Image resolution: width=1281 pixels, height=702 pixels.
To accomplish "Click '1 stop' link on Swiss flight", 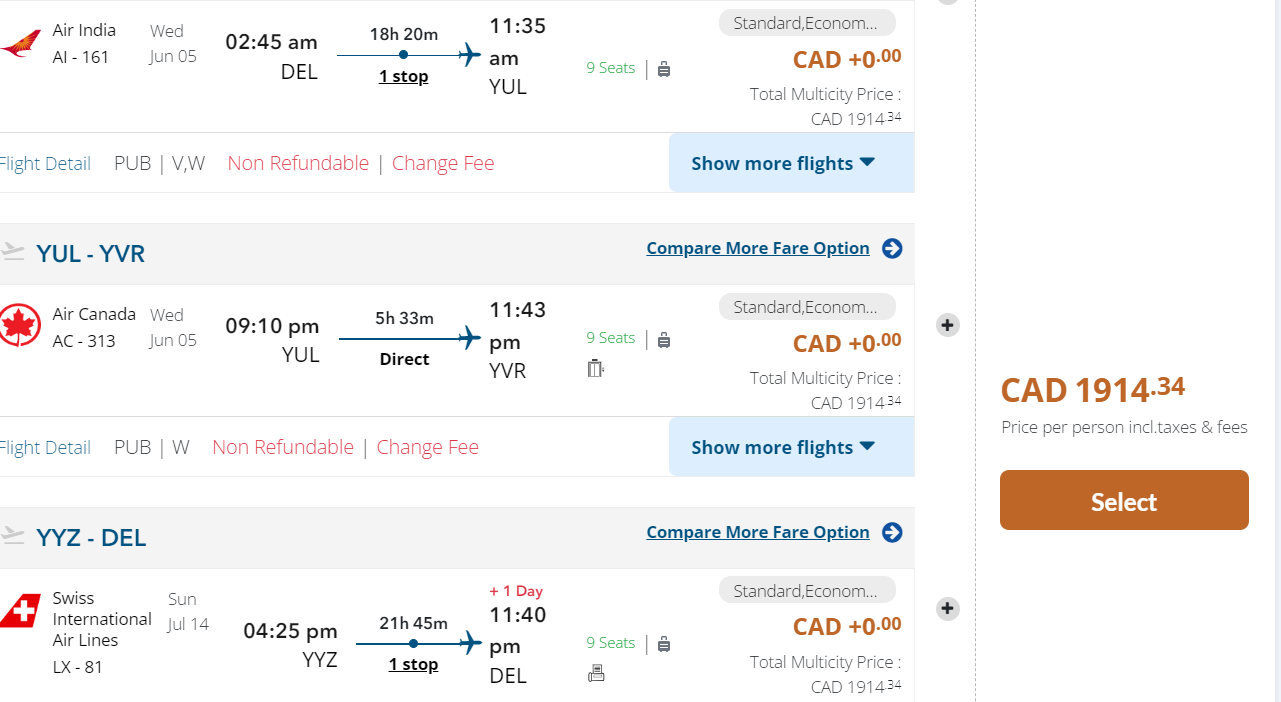I will click(x=413, y=664).
